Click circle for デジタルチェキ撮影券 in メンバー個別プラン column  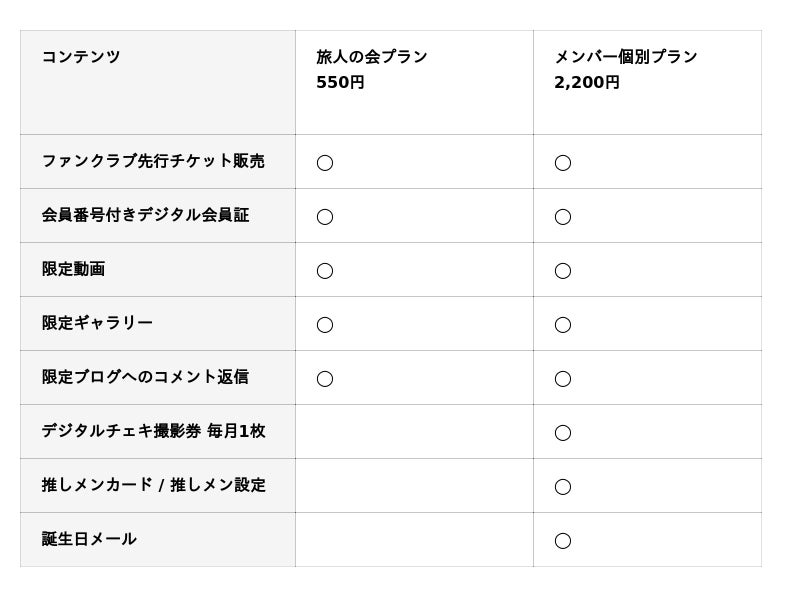[563, 432]
